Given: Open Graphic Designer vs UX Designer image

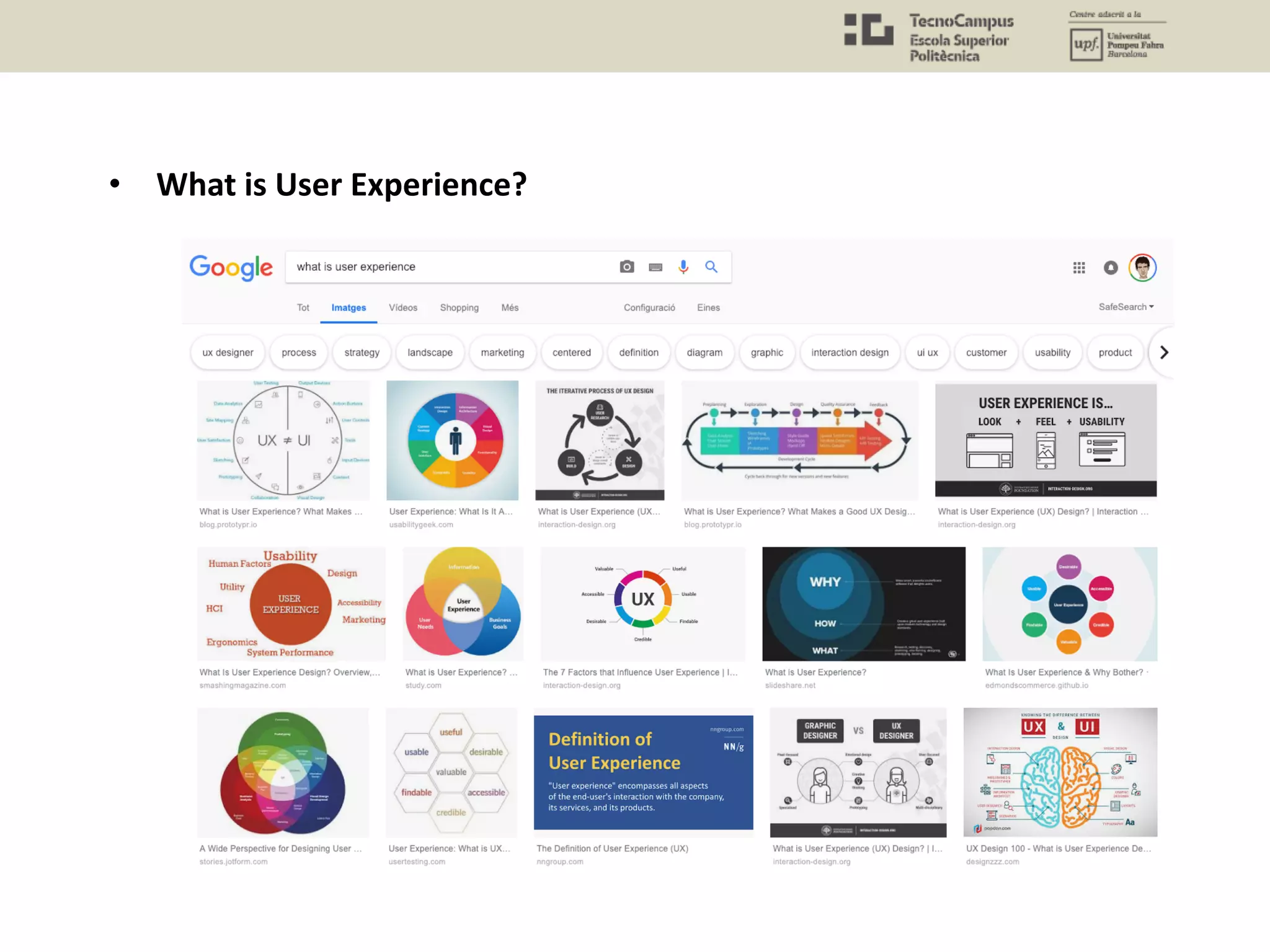Looking at the screenshot, I should [x=858, y=772].
